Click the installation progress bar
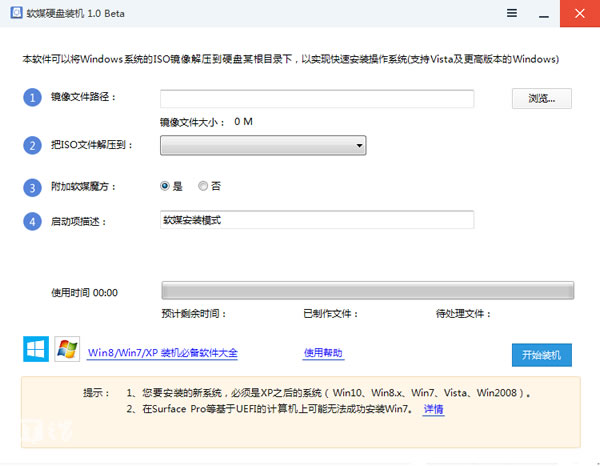600x466 pixels. pyautogui.click(x=368, y=290)
